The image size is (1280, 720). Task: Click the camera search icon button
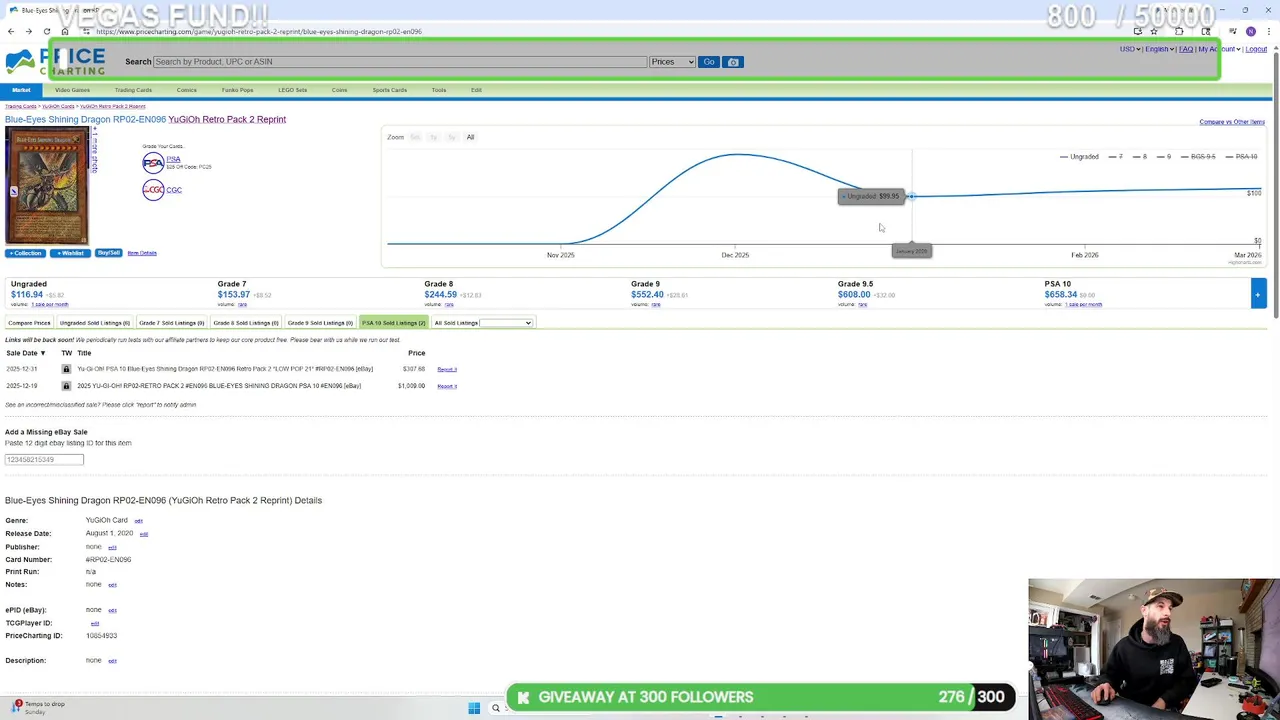click(733, 62)
